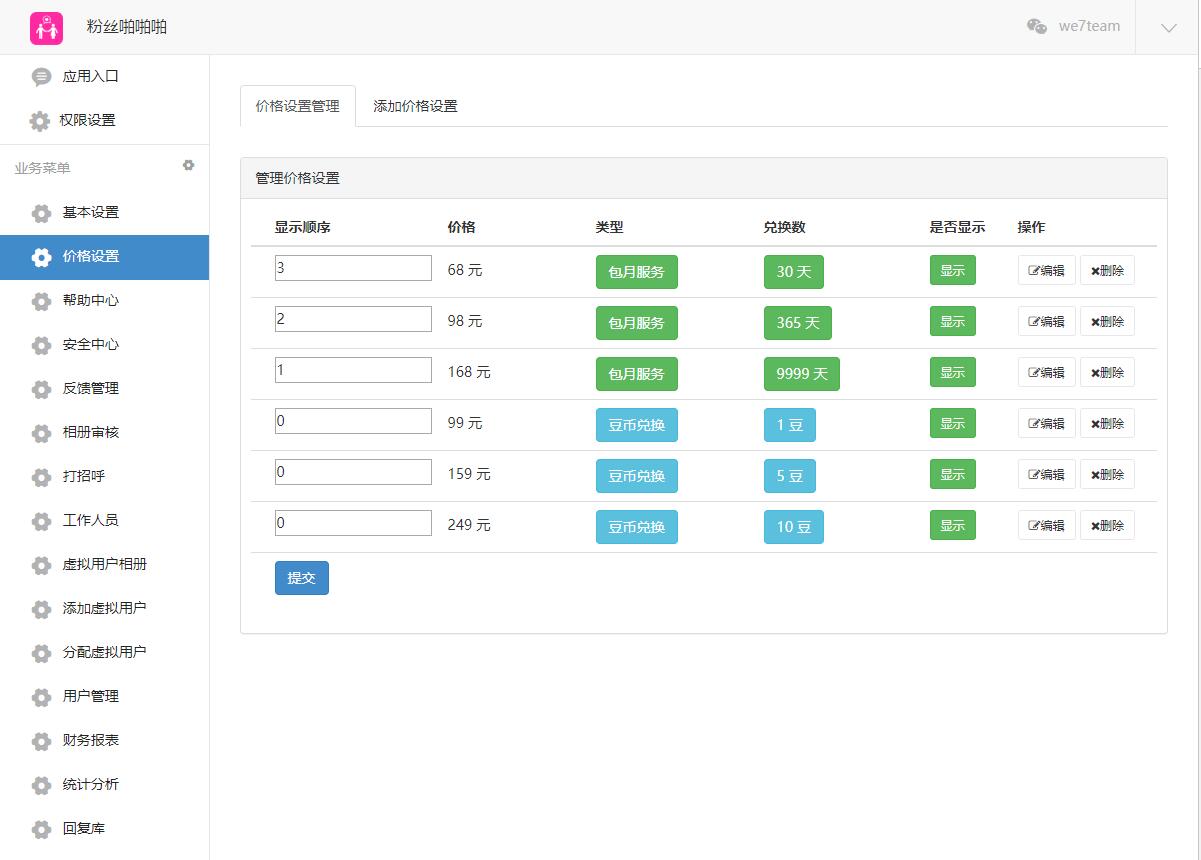The image size is (1201, 860).
Task: Click the gear icon beside 财务报表
Action: pyautogui.click(x=41, y=741)
